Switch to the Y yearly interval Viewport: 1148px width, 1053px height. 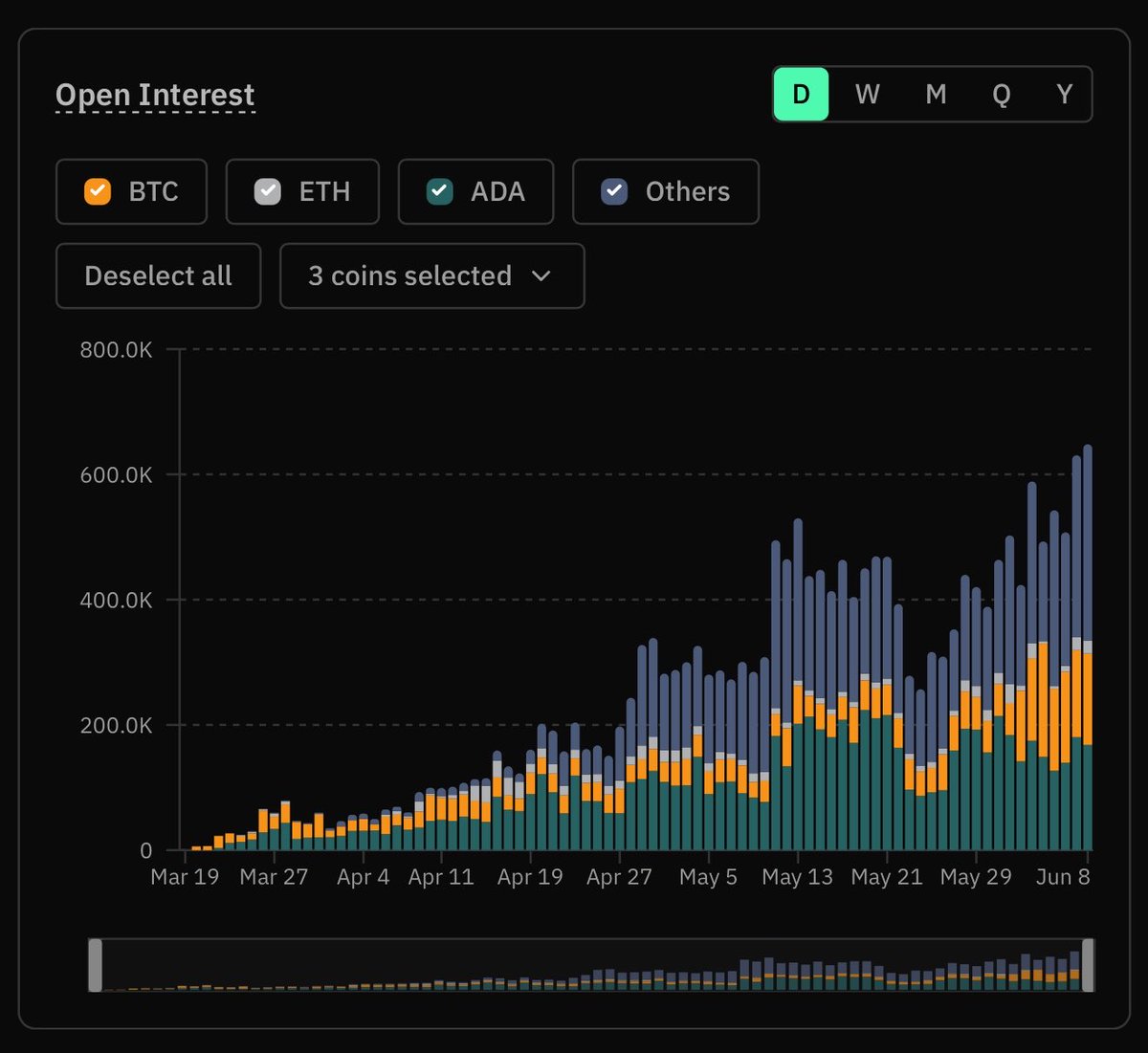coord(1064,94)
